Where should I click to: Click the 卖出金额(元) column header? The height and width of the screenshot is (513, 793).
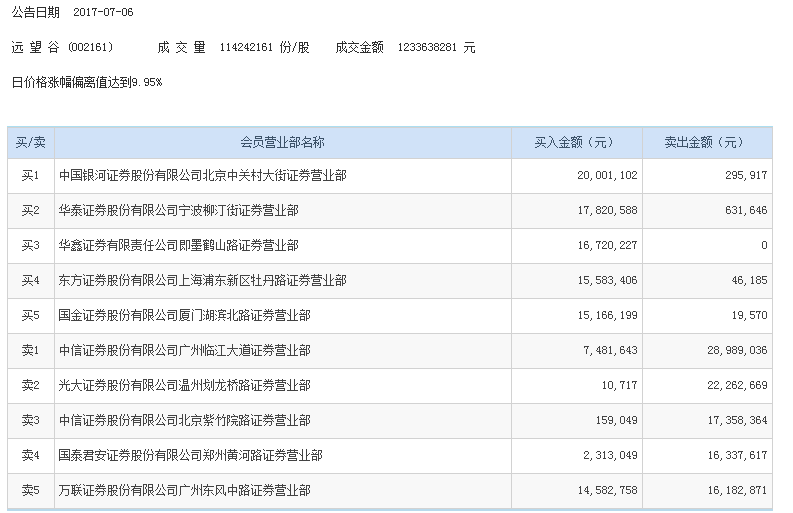pos(704,143)
